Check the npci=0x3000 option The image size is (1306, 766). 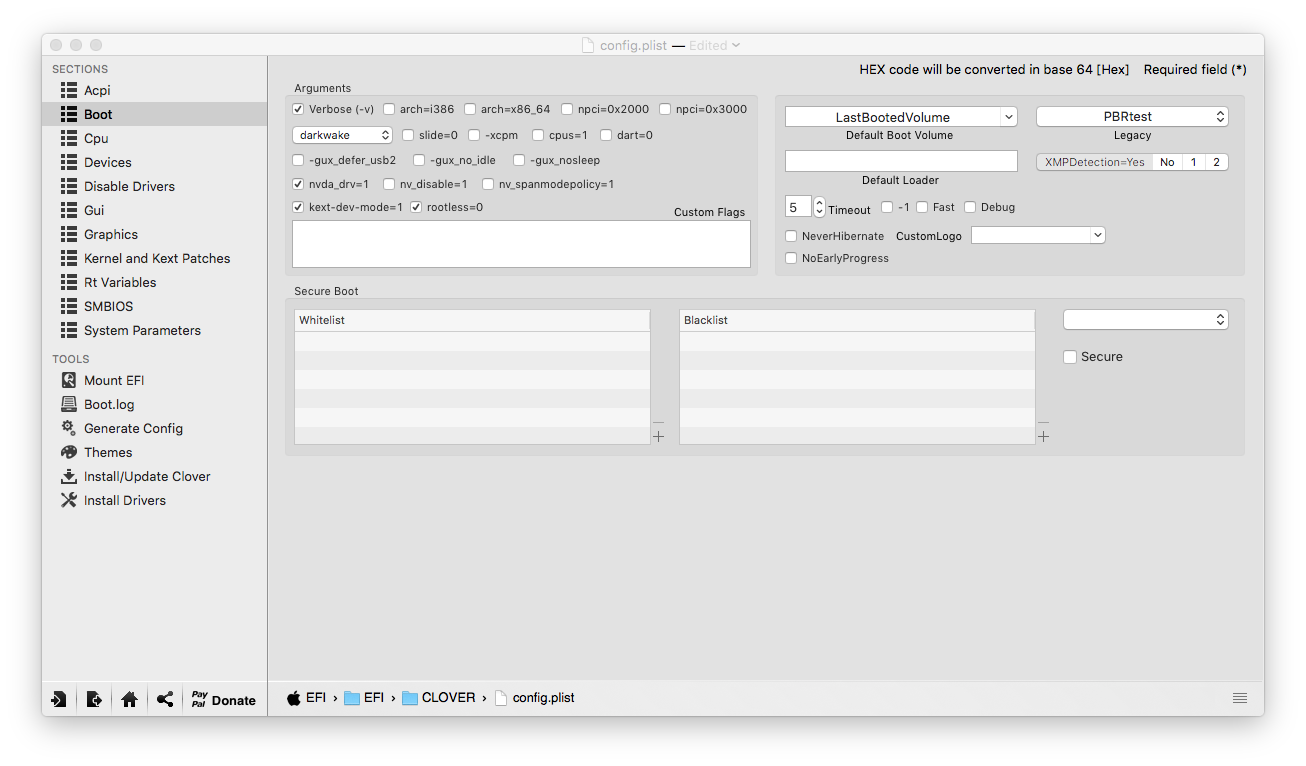pos(665,109)
